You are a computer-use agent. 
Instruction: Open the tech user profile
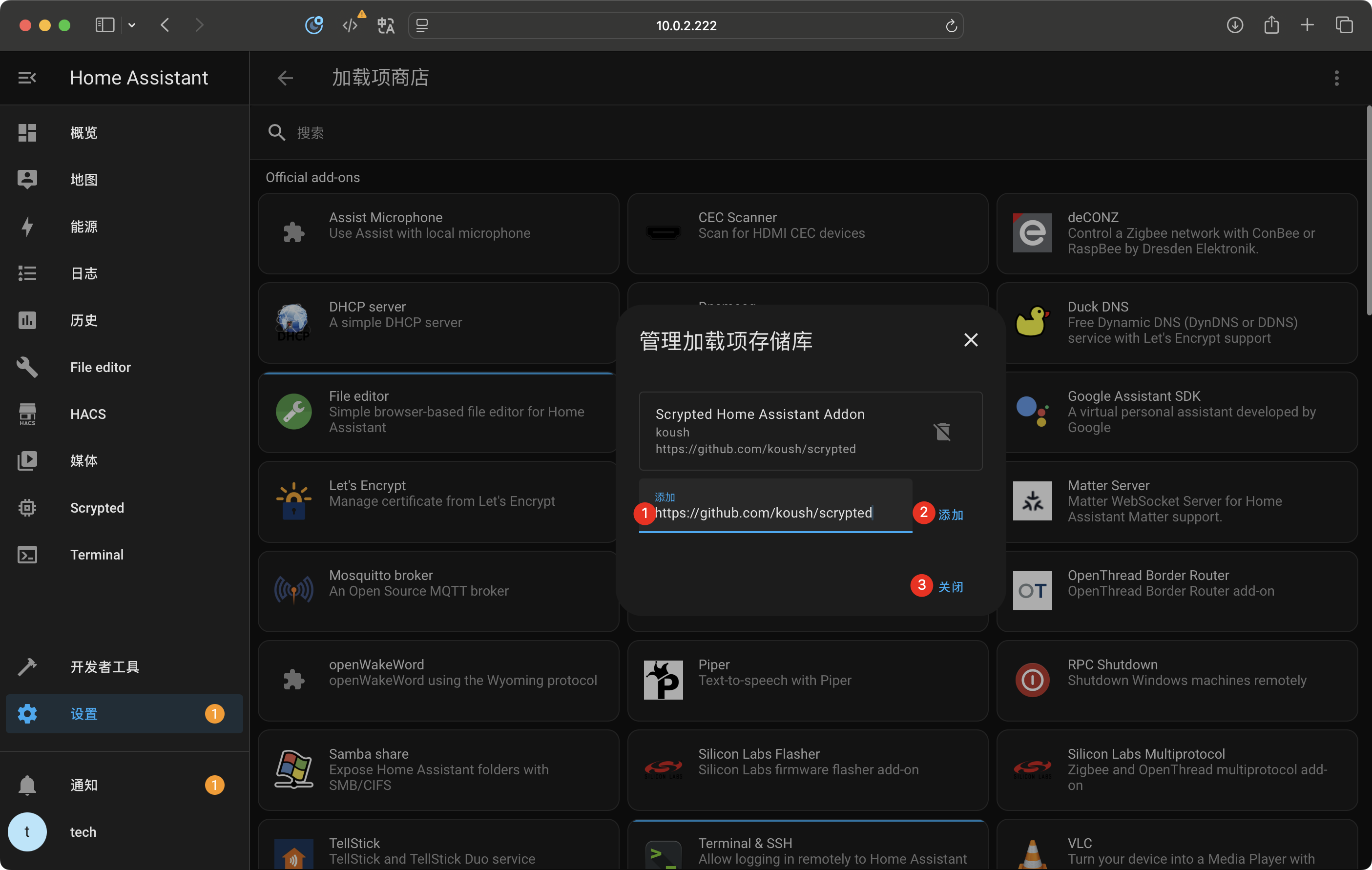pyautogui.click(x=124, y=831)
